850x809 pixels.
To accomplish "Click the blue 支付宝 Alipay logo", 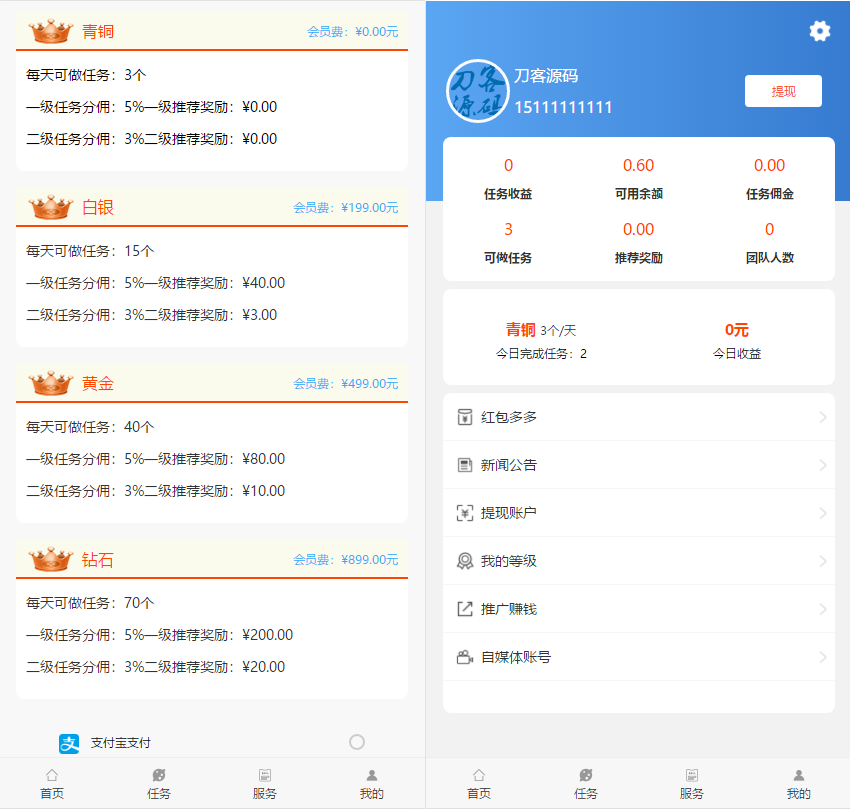I will [69, 743].
